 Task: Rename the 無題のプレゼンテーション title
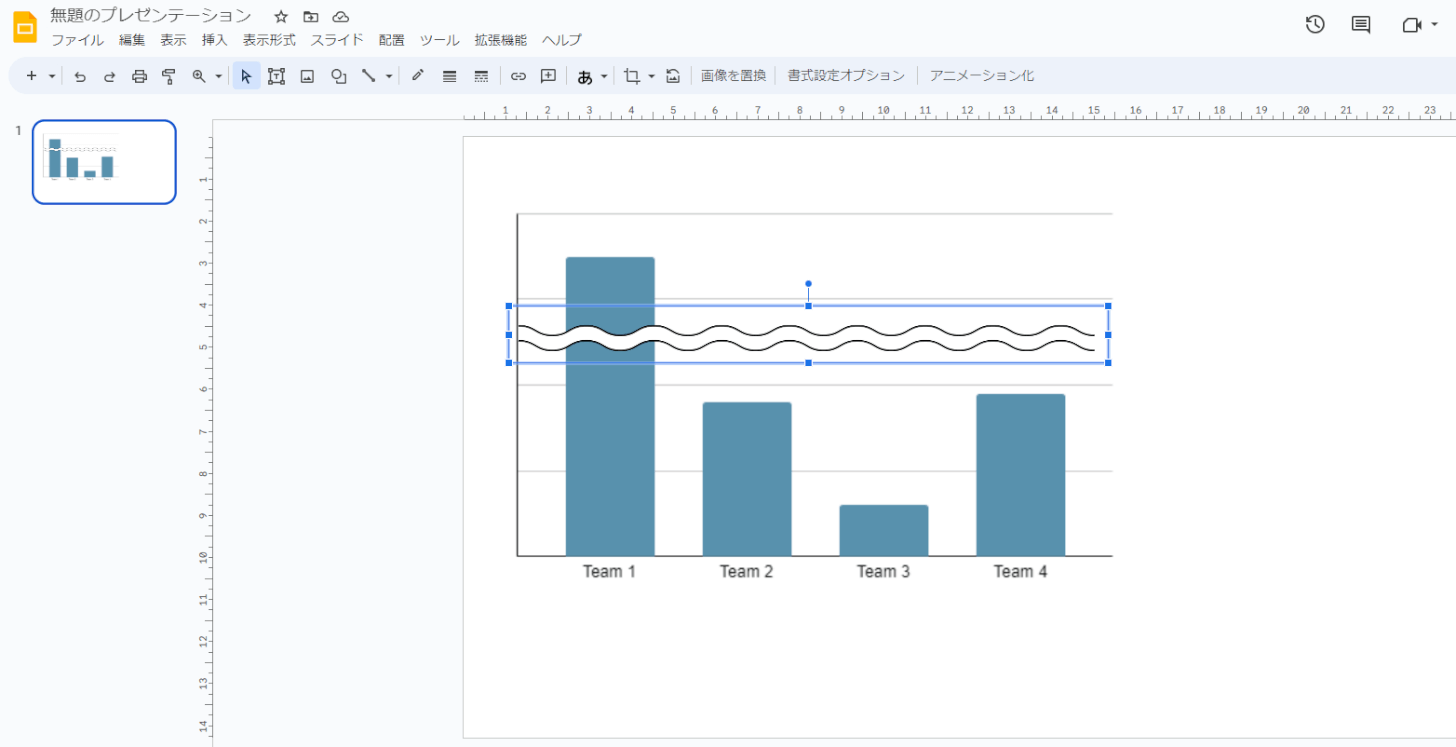151,16
